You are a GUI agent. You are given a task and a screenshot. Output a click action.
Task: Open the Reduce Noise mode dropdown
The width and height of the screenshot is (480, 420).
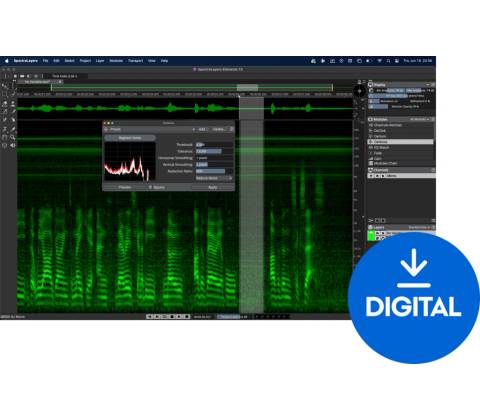(214, 178)
